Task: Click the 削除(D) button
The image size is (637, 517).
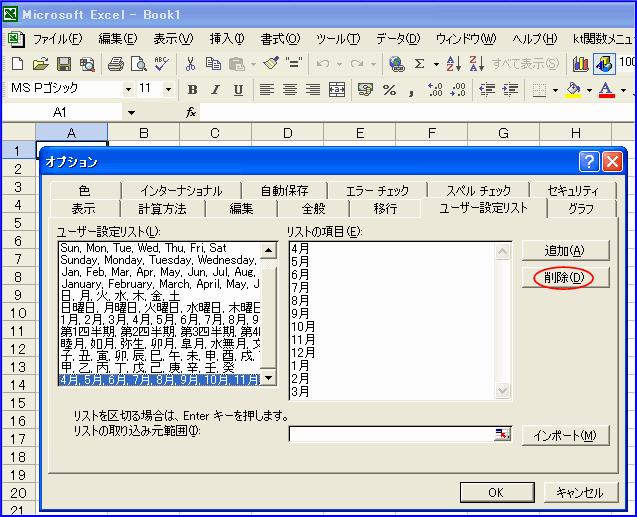Action: coord(566,278)
